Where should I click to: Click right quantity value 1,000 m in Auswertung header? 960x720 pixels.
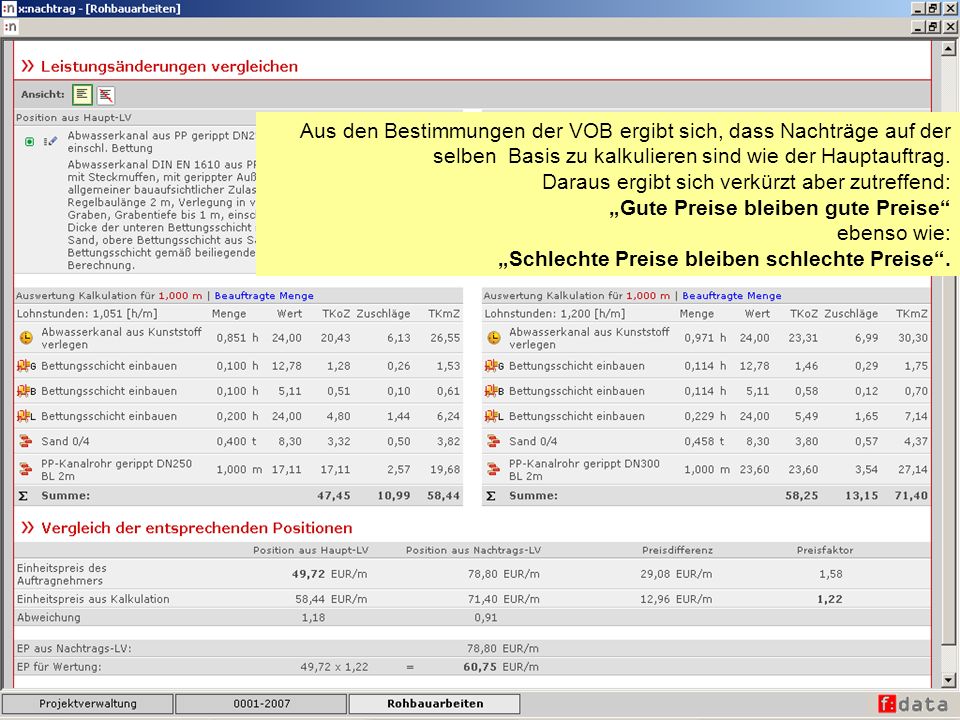coord(648,296)
